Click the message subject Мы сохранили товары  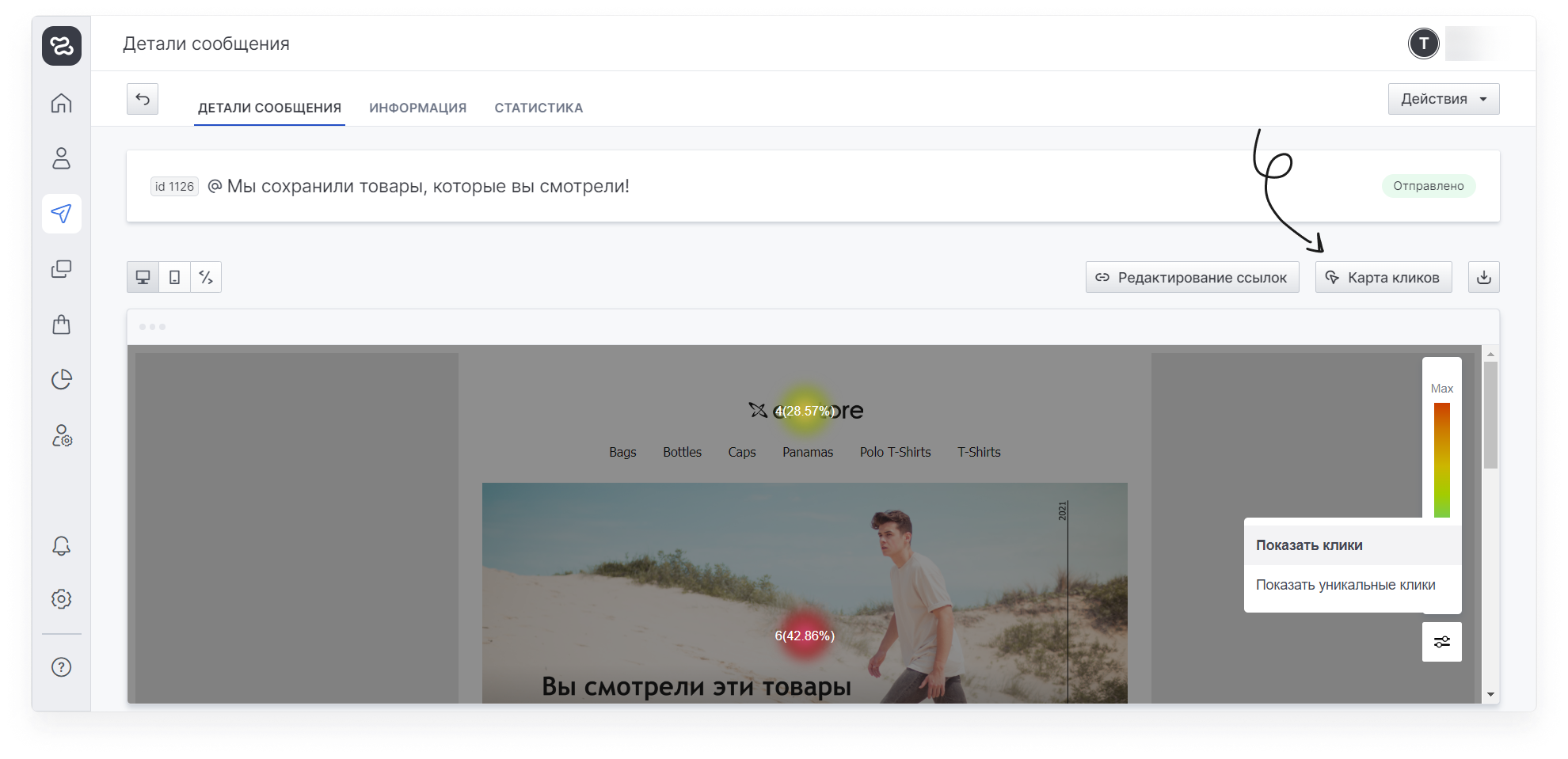click(428, 186)
